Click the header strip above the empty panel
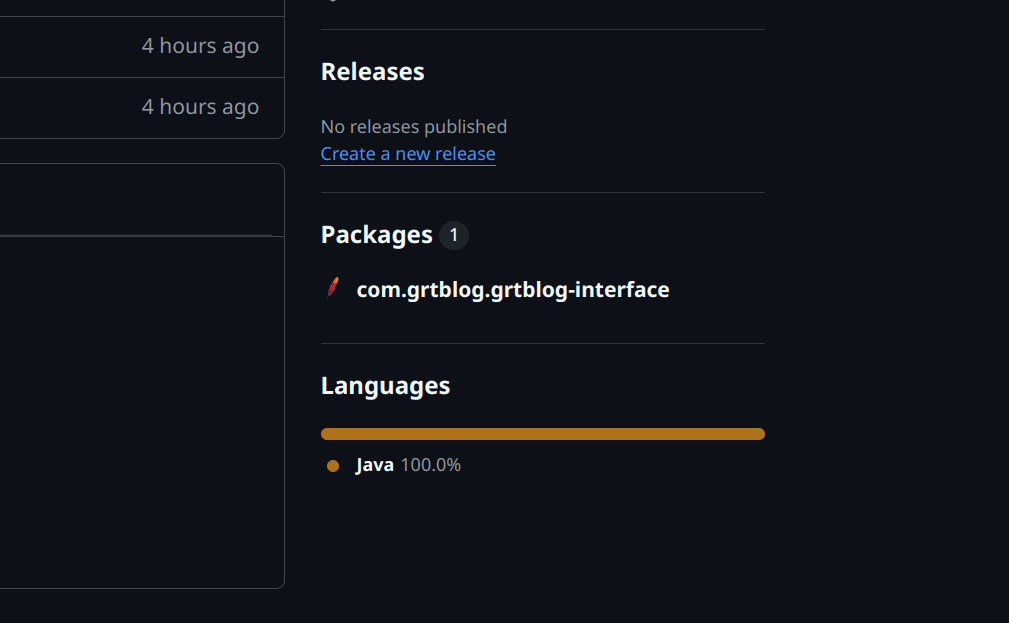 pyautogui.click(x=140, y=200)
